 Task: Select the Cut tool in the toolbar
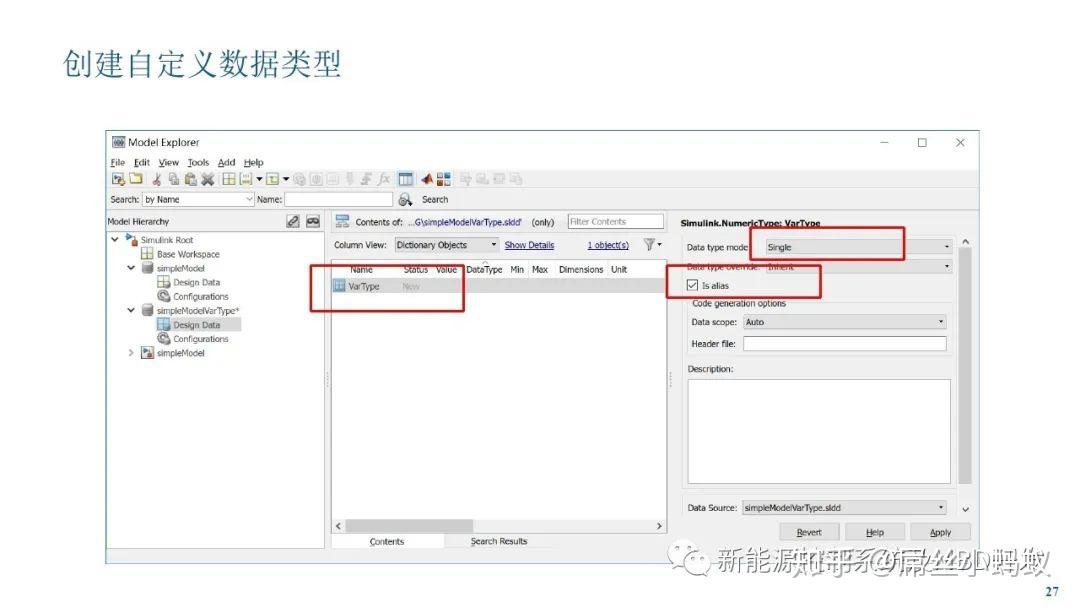[x=157, y=179]
